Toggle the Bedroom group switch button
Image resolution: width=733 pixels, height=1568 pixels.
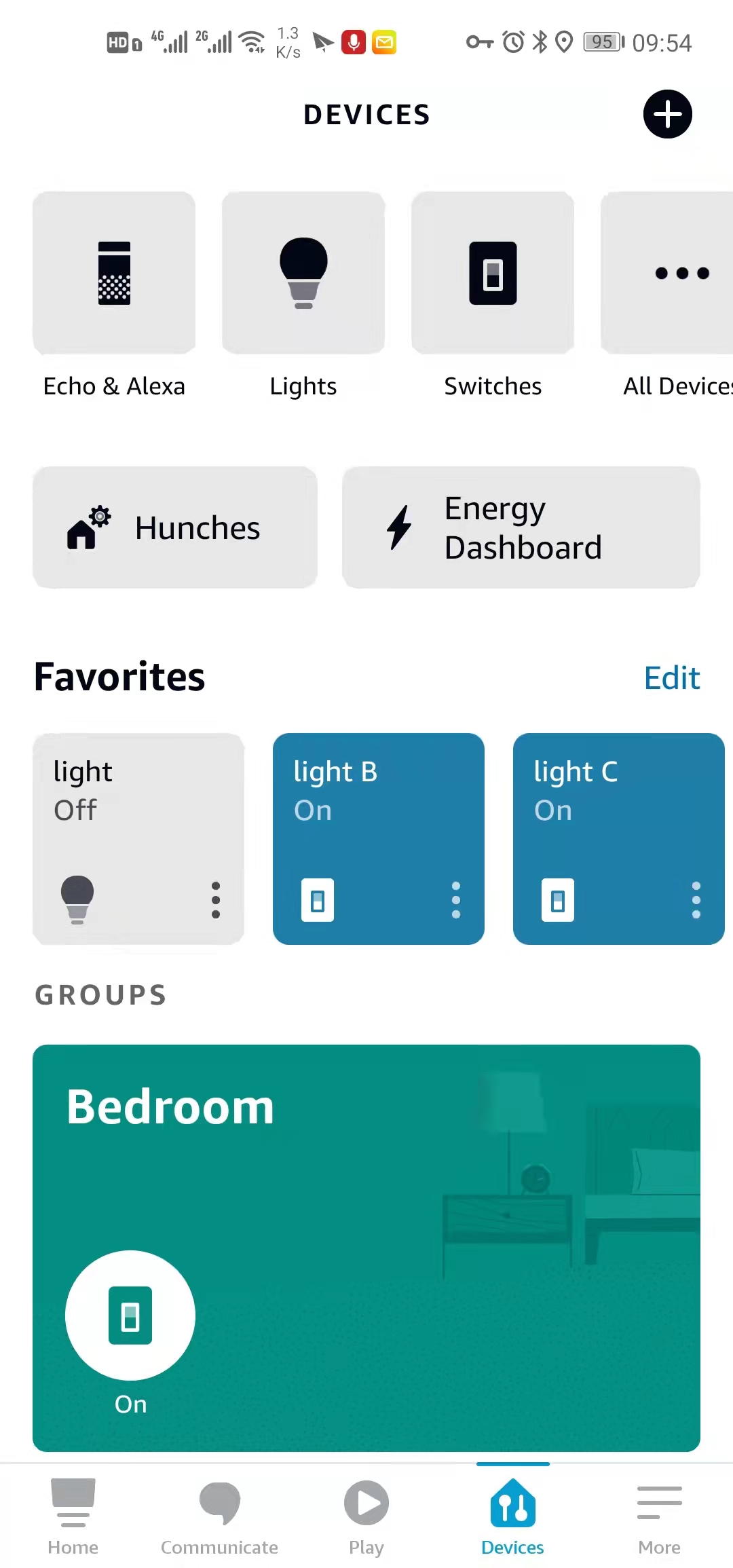130,1315
